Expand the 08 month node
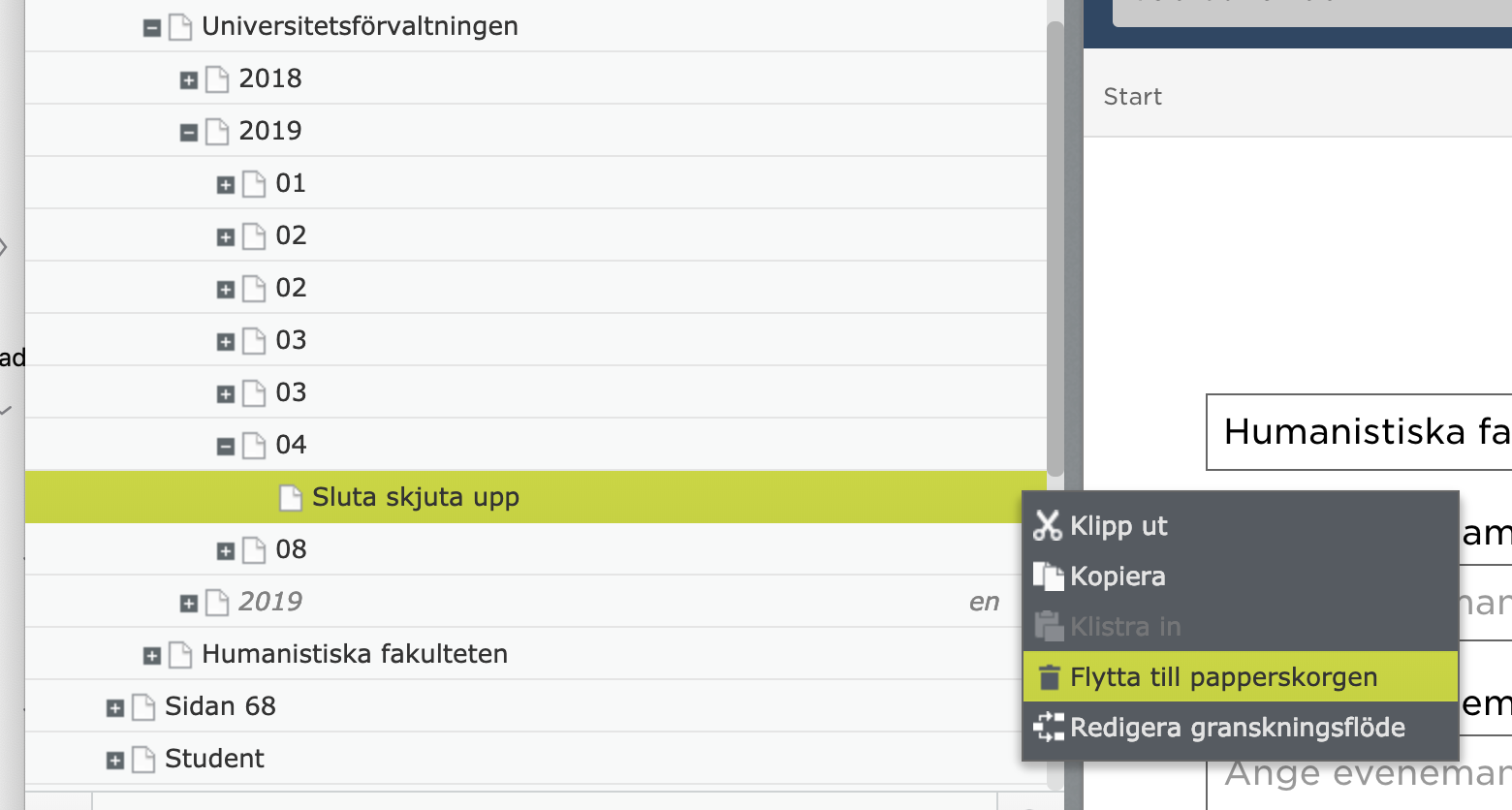The image size is (1512, 810). point(226,551)
